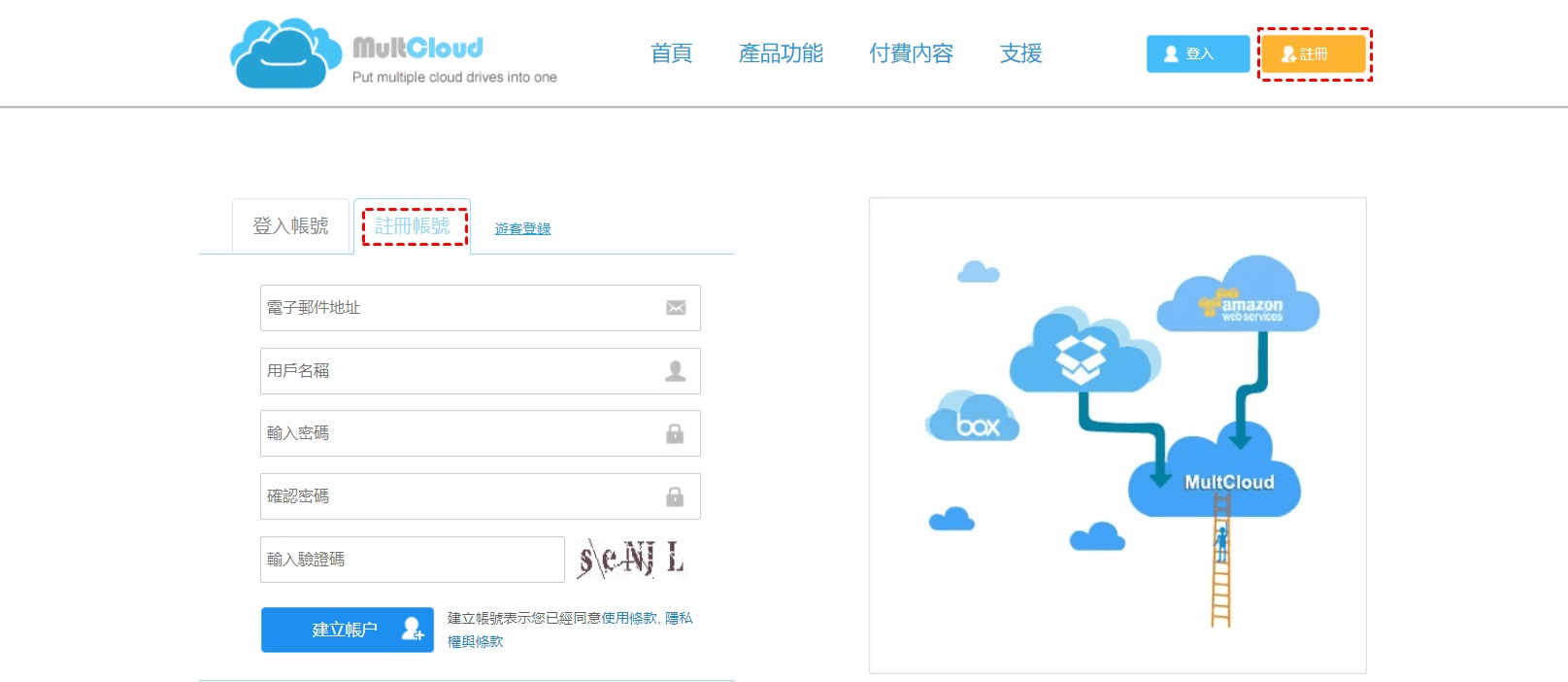This screenshot has height=682, width=1568.
Task: Focus the 確認密碼 input field
Action: tap(481, 496)
